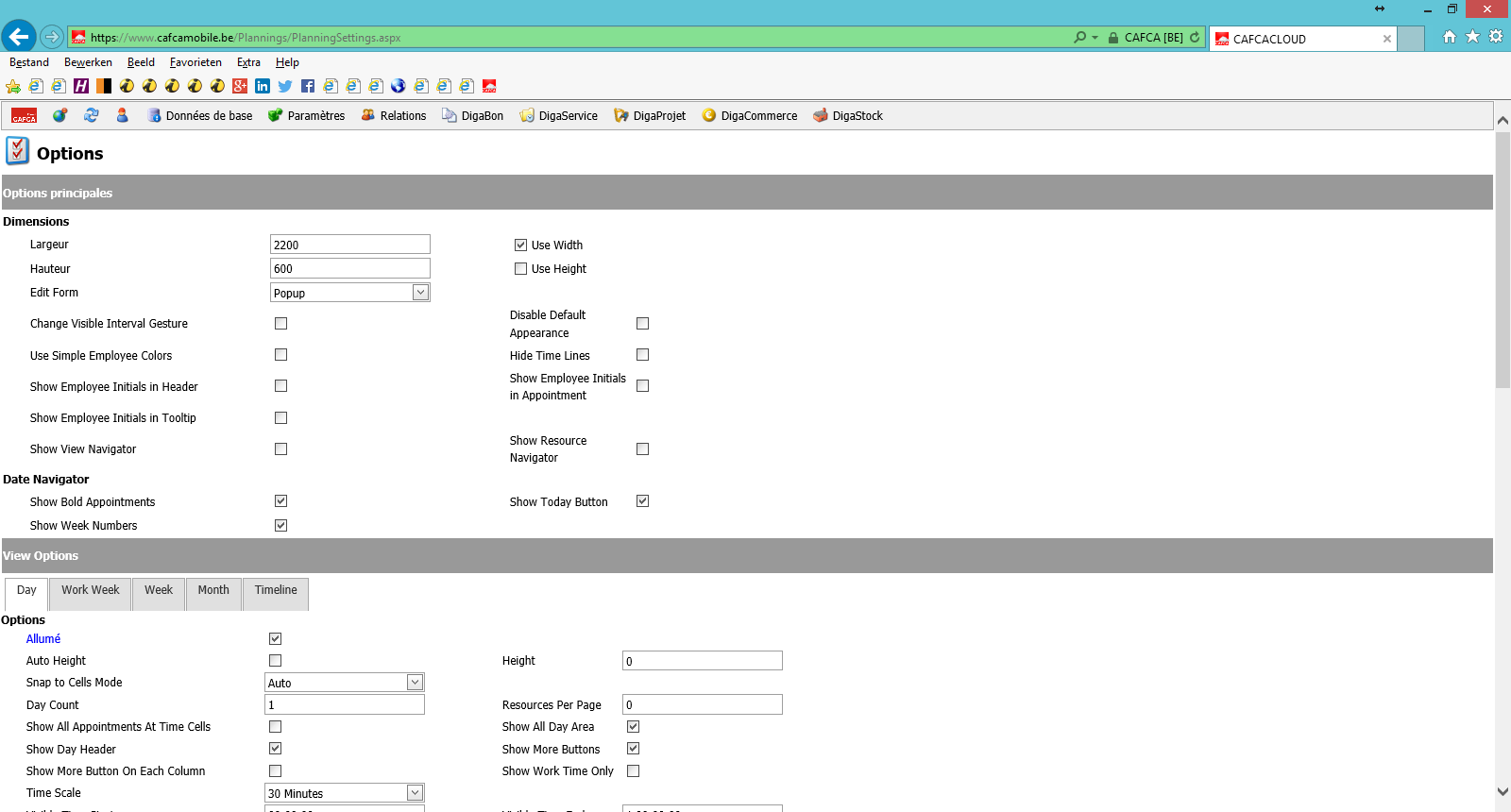Disable Show Today Button

click(642, 500)
